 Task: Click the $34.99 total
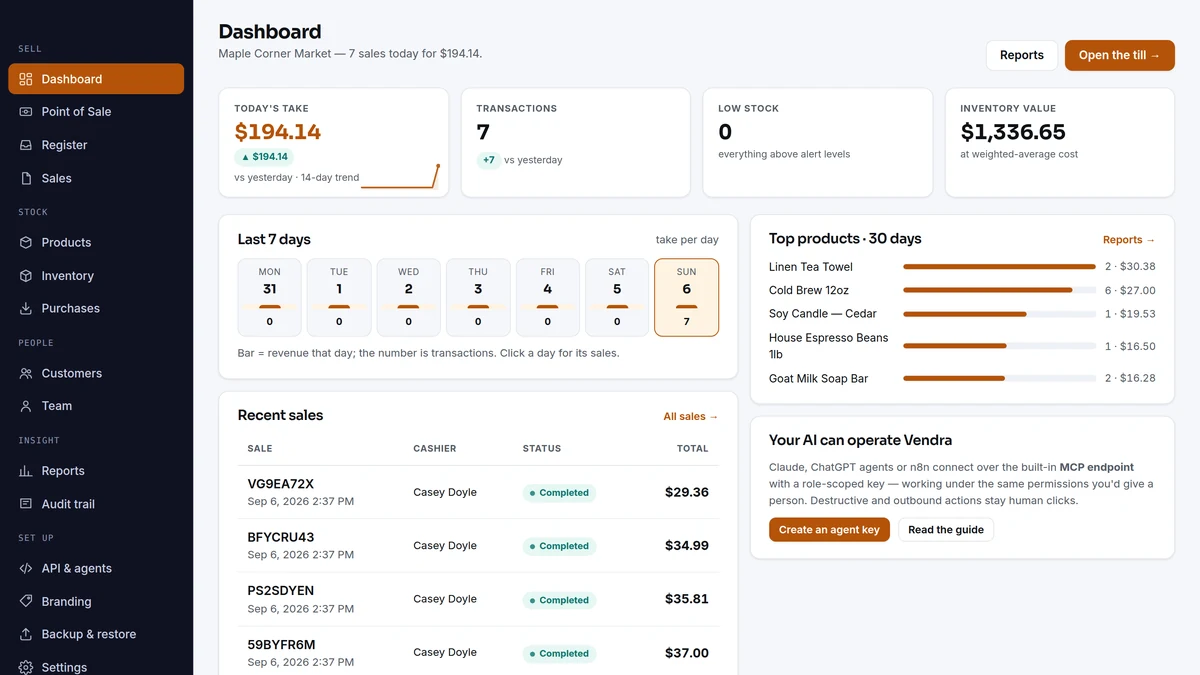[687, 546]
